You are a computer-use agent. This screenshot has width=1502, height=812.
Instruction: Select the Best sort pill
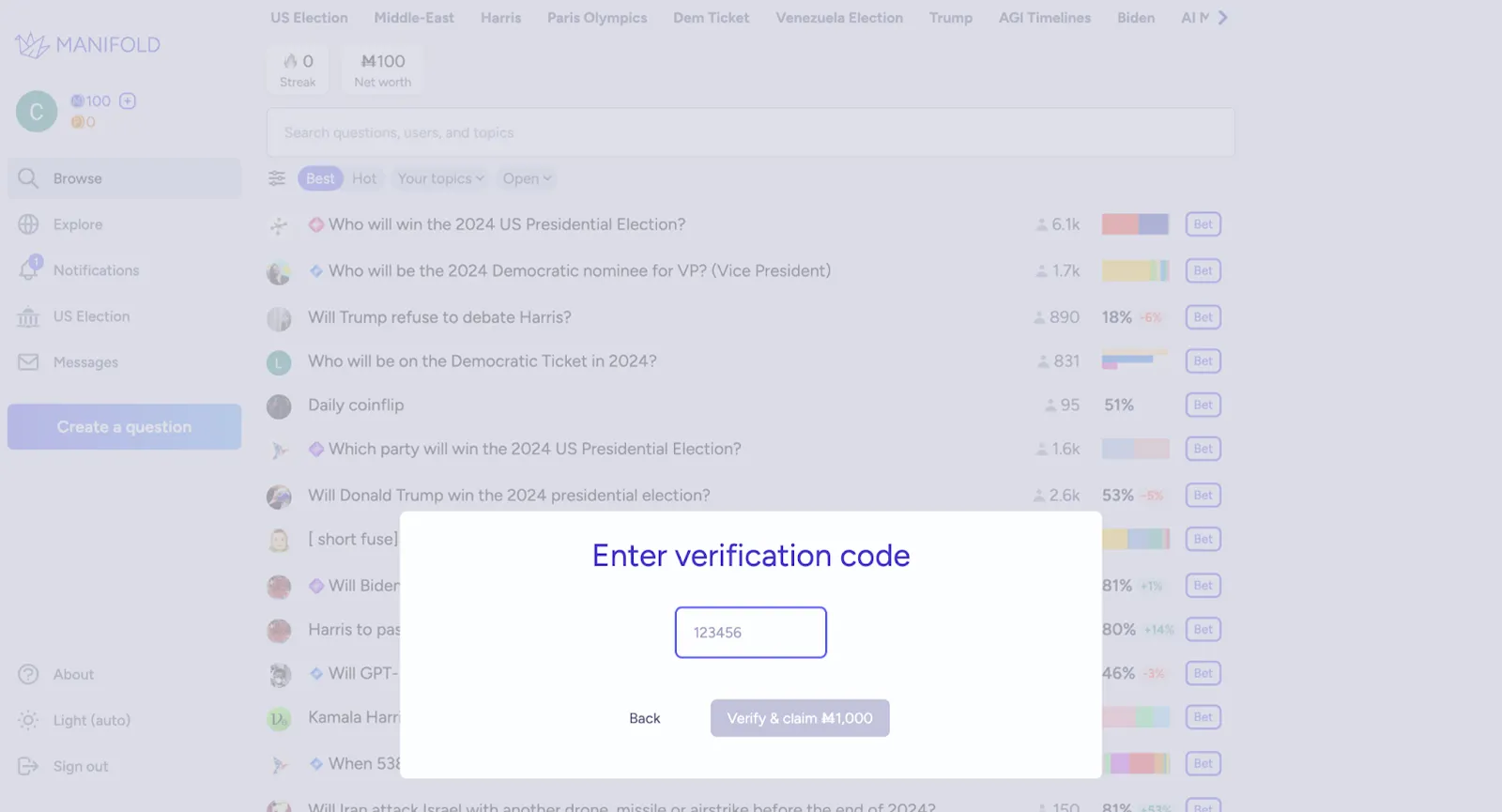click(x=320, y=178)
